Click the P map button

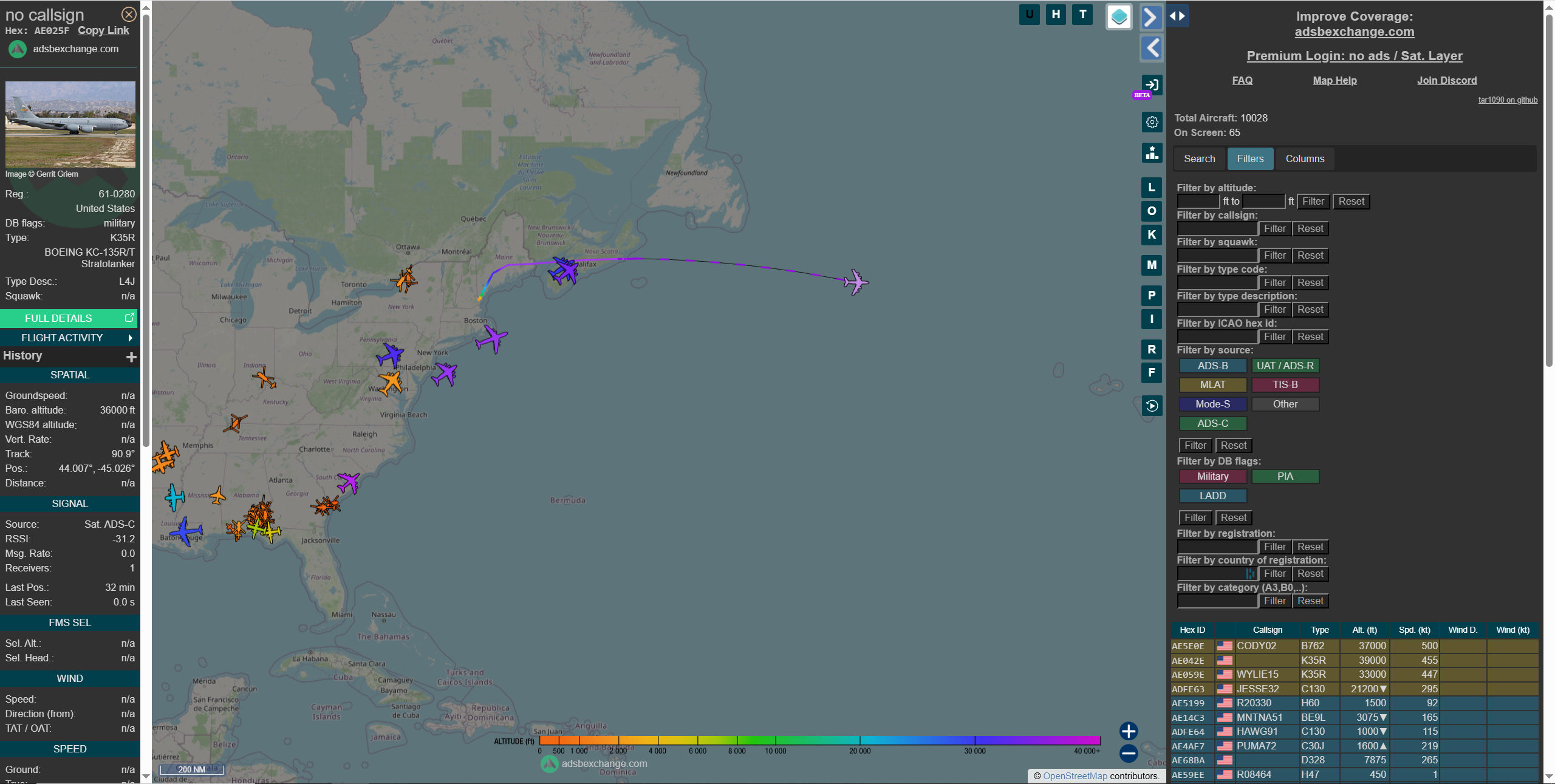(1152, 296)
